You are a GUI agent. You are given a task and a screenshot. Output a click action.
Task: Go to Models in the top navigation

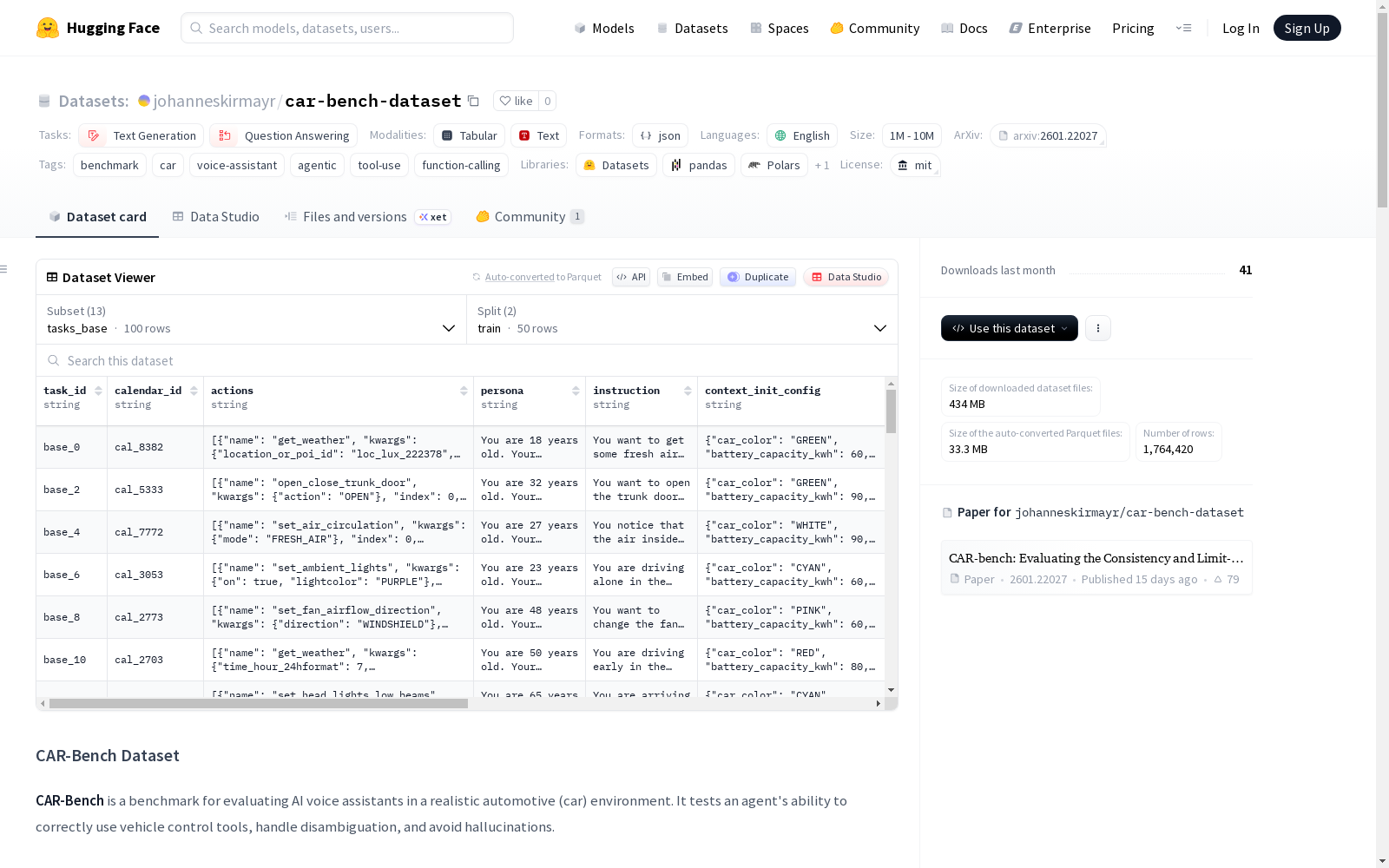tap(604, 28)
